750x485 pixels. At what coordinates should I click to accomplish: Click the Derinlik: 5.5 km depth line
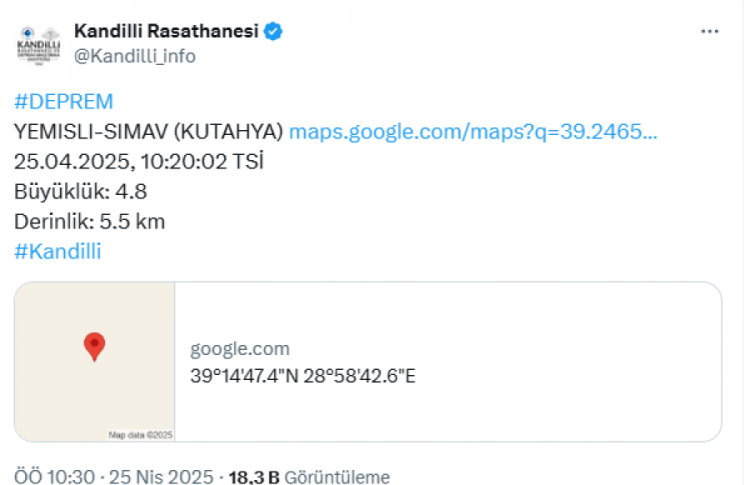pyautogui.click(x=89, y=221)
